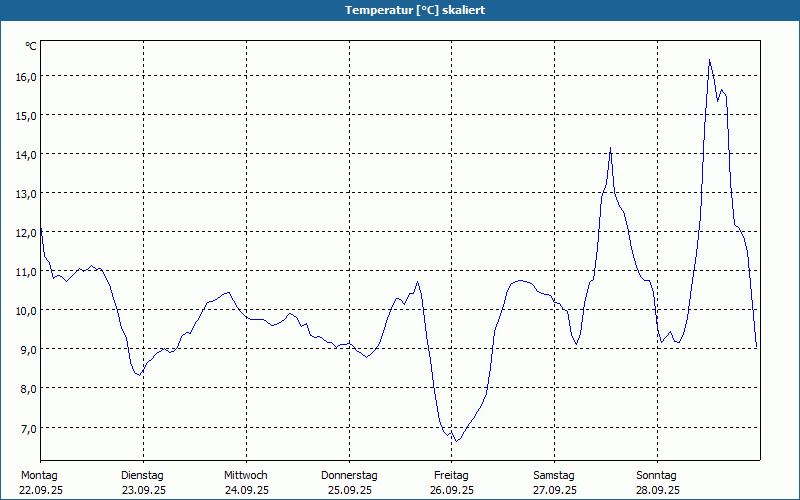
Task: Click the Mittwoch day label
Action: pyautogui.click(x=245, y=476)
